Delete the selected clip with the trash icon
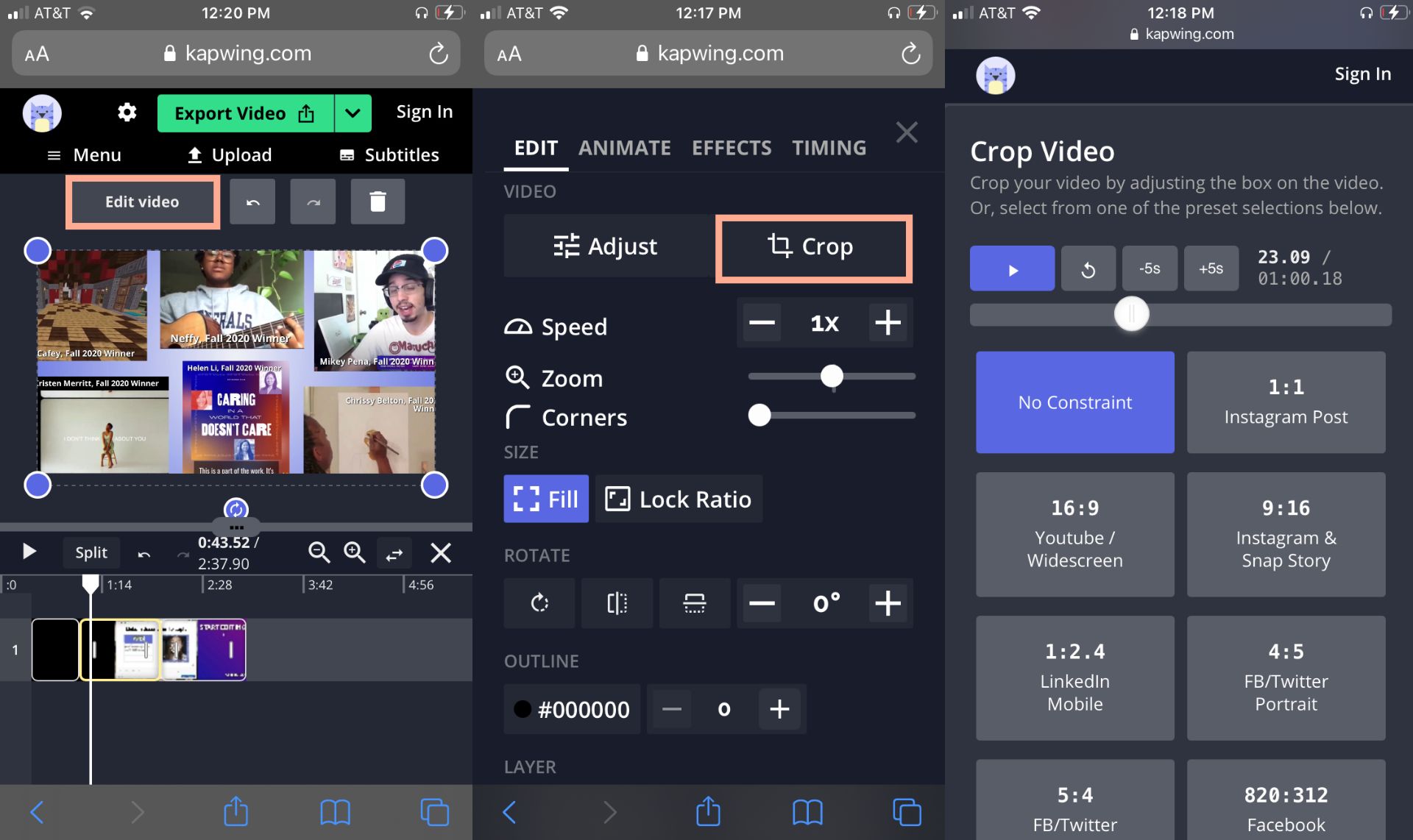Image resolution: width=1413 pixels, height=840 pixels. (x=378, y=201)
